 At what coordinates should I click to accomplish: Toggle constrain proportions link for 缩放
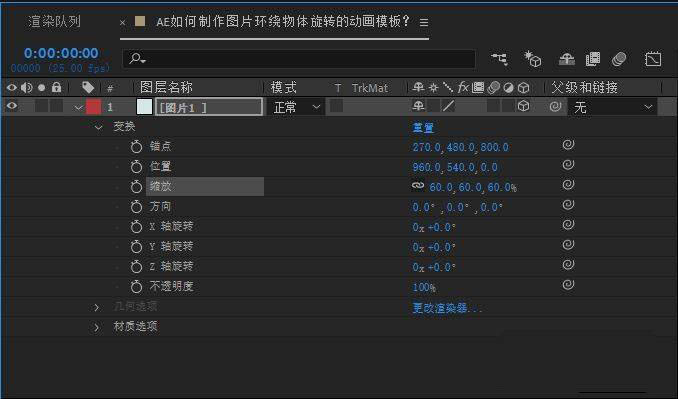coord(418,185)
